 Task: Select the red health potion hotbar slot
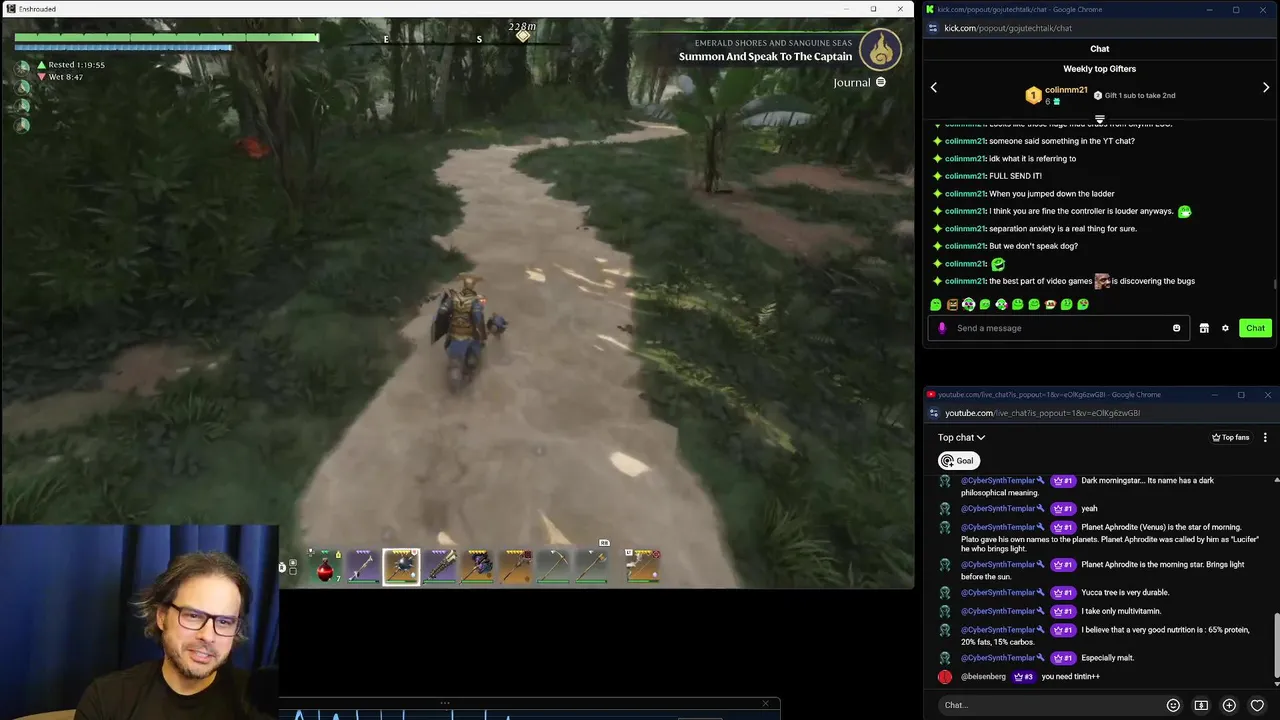(x=324, y=567)
